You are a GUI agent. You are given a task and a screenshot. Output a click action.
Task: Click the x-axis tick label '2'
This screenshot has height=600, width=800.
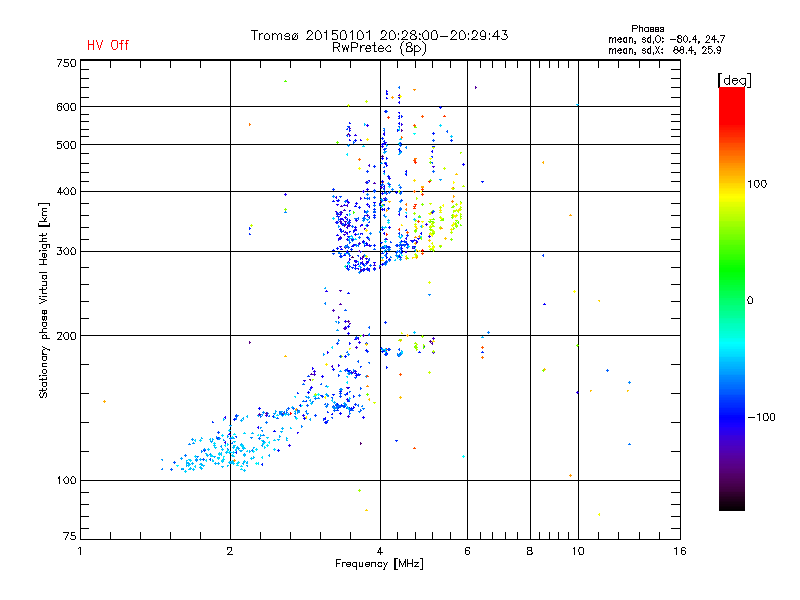(230, 551)
